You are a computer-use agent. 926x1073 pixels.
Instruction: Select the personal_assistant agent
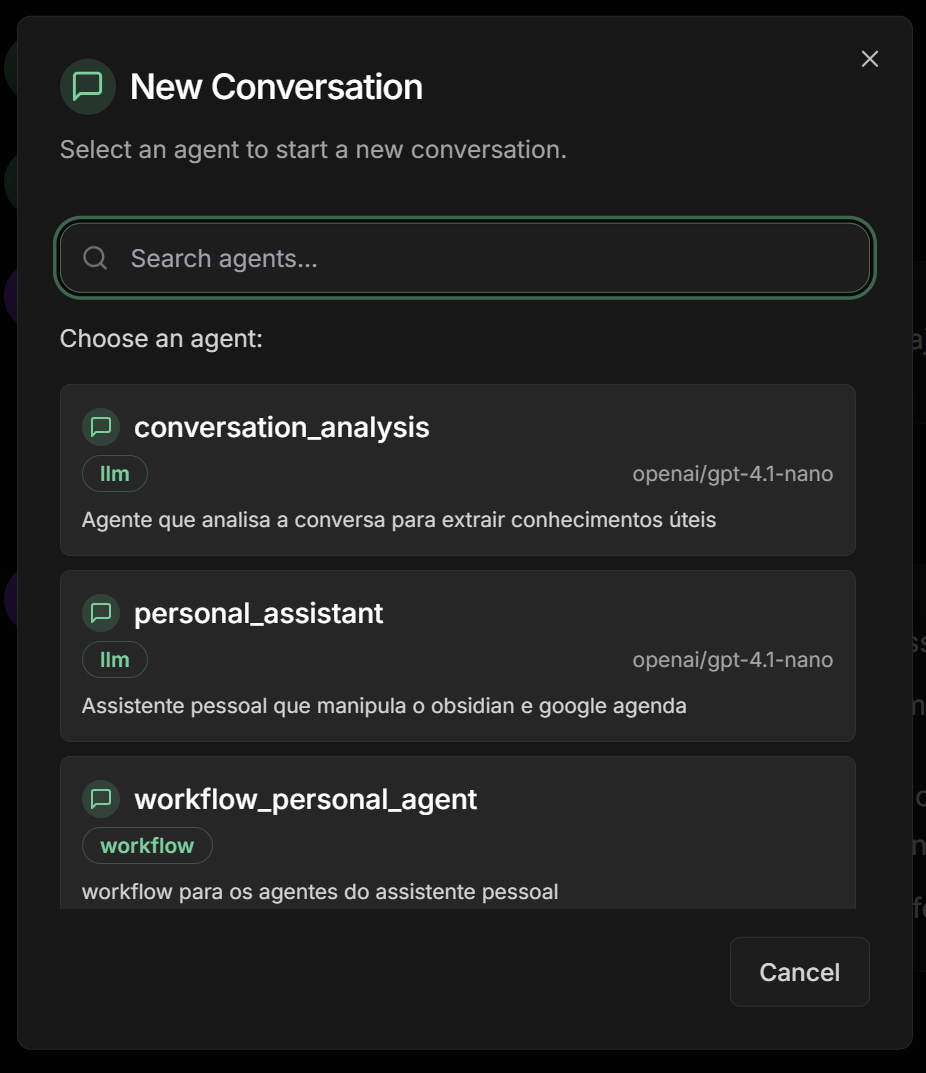(458, 655)
